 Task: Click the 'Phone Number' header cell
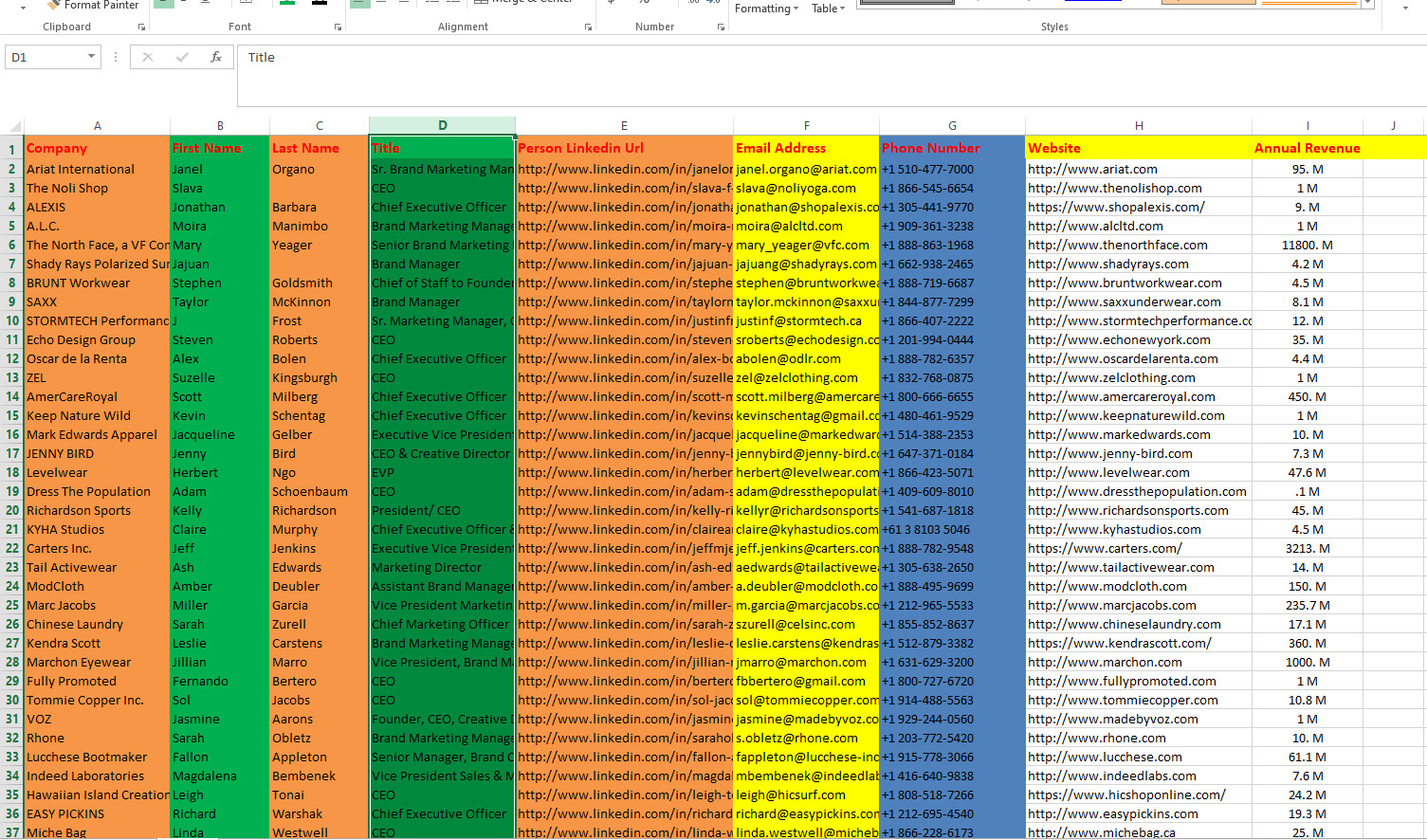[952, 148]
